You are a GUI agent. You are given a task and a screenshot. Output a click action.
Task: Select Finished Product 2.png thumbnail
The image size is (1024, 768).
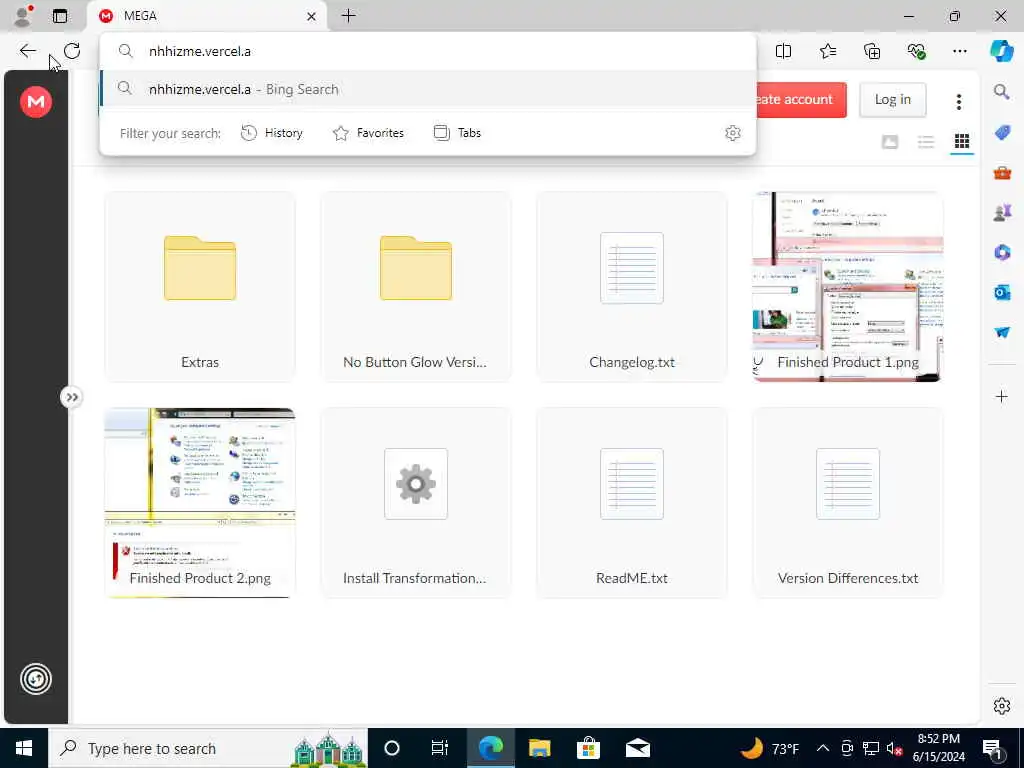point(200,503)
